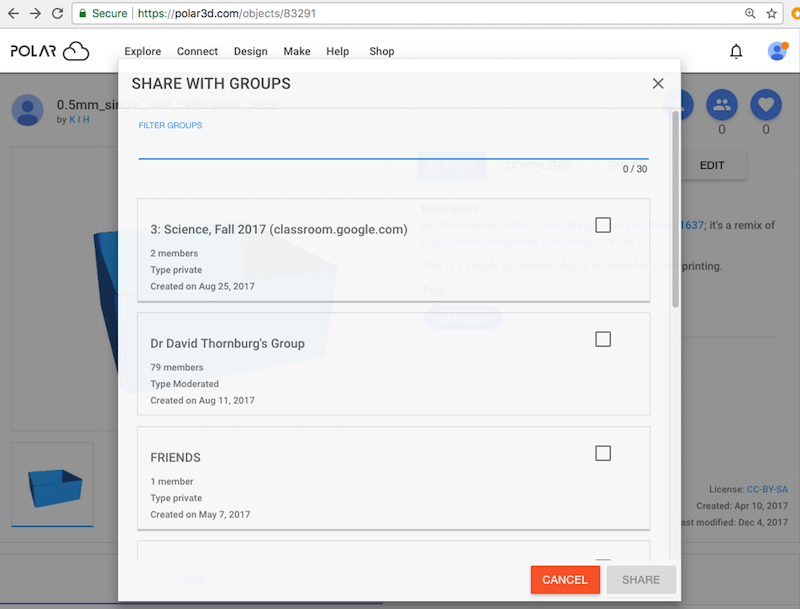Check the FRIENDS group checkbox

603,453
